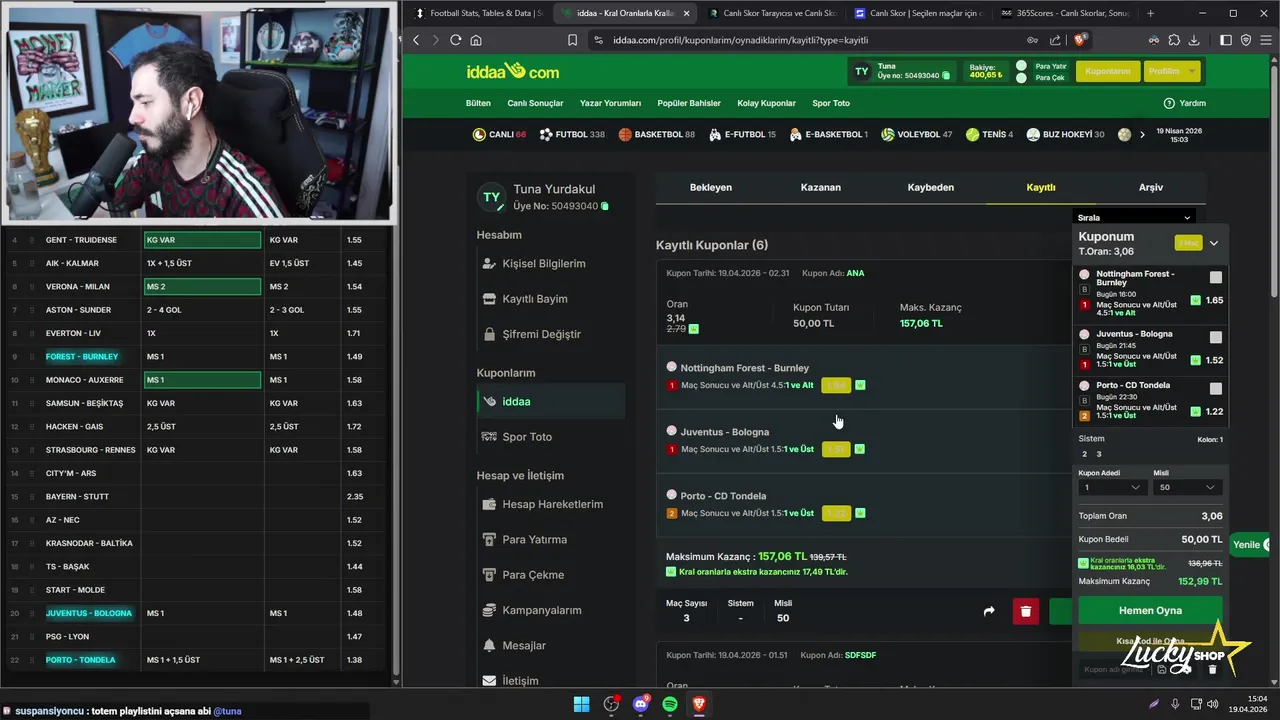Image resolution: width=1280 pixels, height=720 pixels.
Task: Open the Yardım help icon
Action: click(1169, 103)
